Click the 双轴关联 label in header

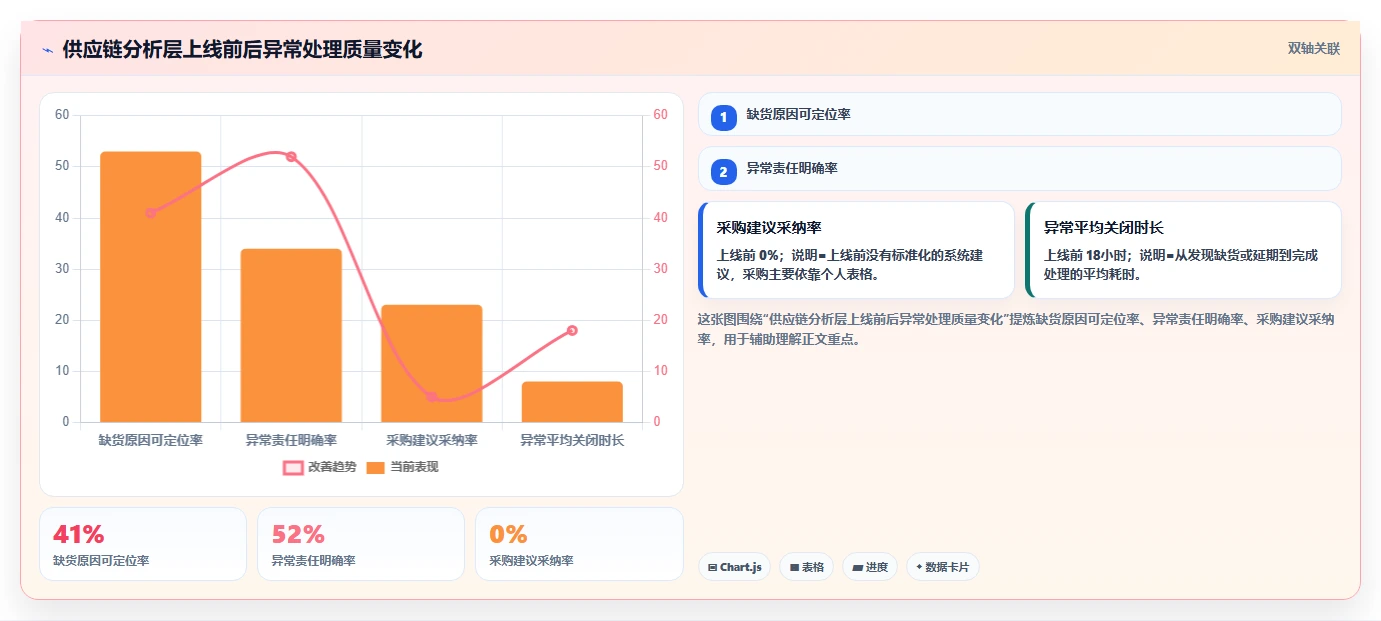[x=1313, y=48]
